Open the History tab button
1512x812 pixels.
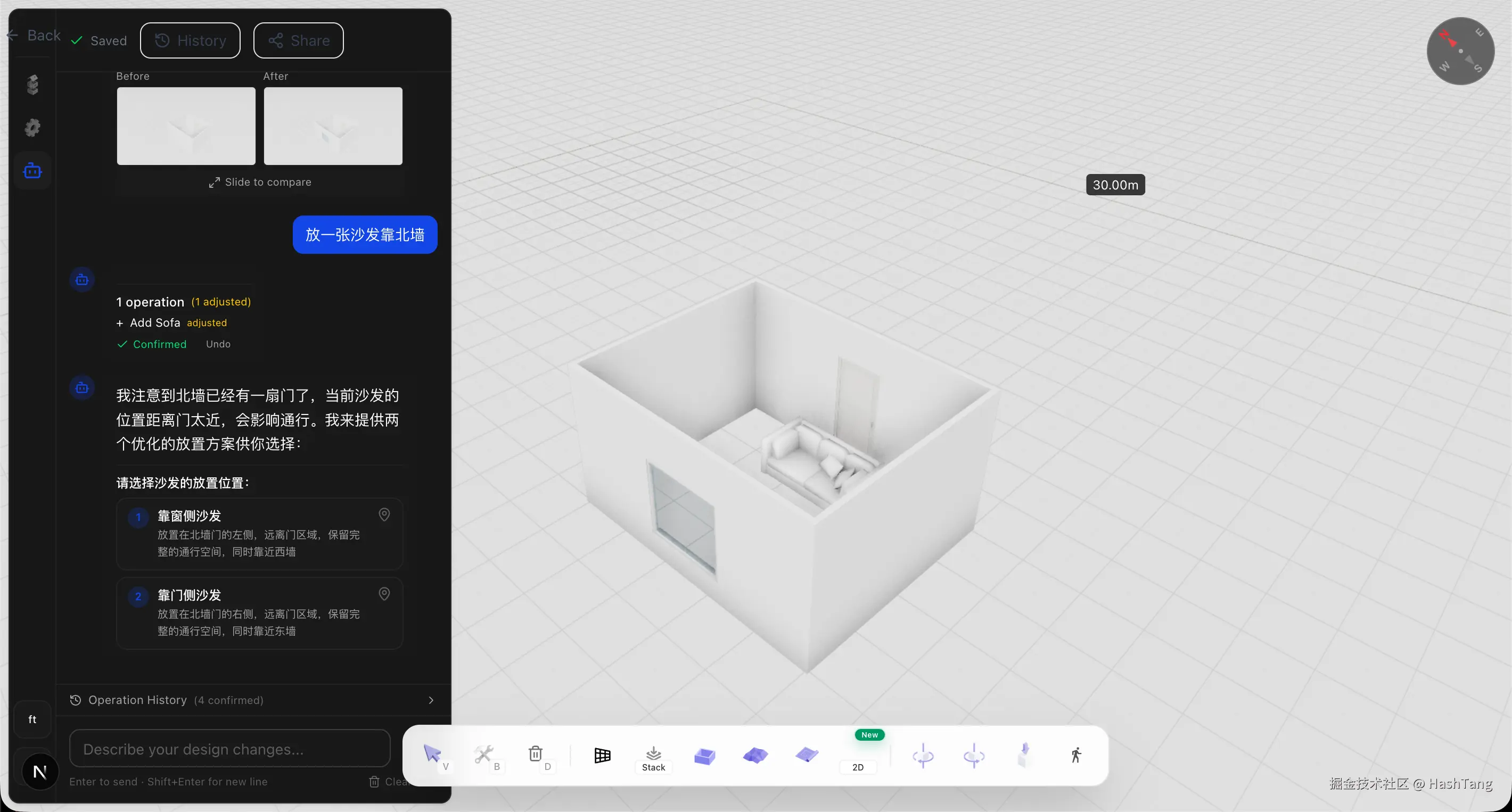pos(190,40)
